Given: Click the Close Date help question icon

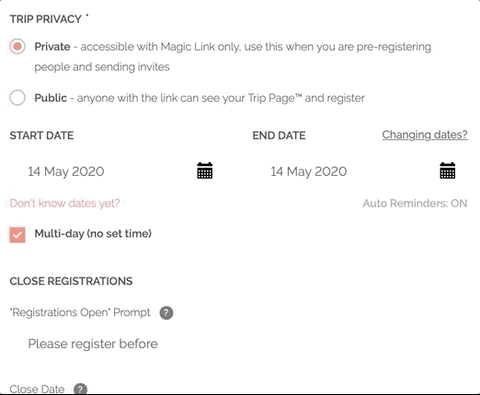Looking at the screenshot, I should point(80,389).
